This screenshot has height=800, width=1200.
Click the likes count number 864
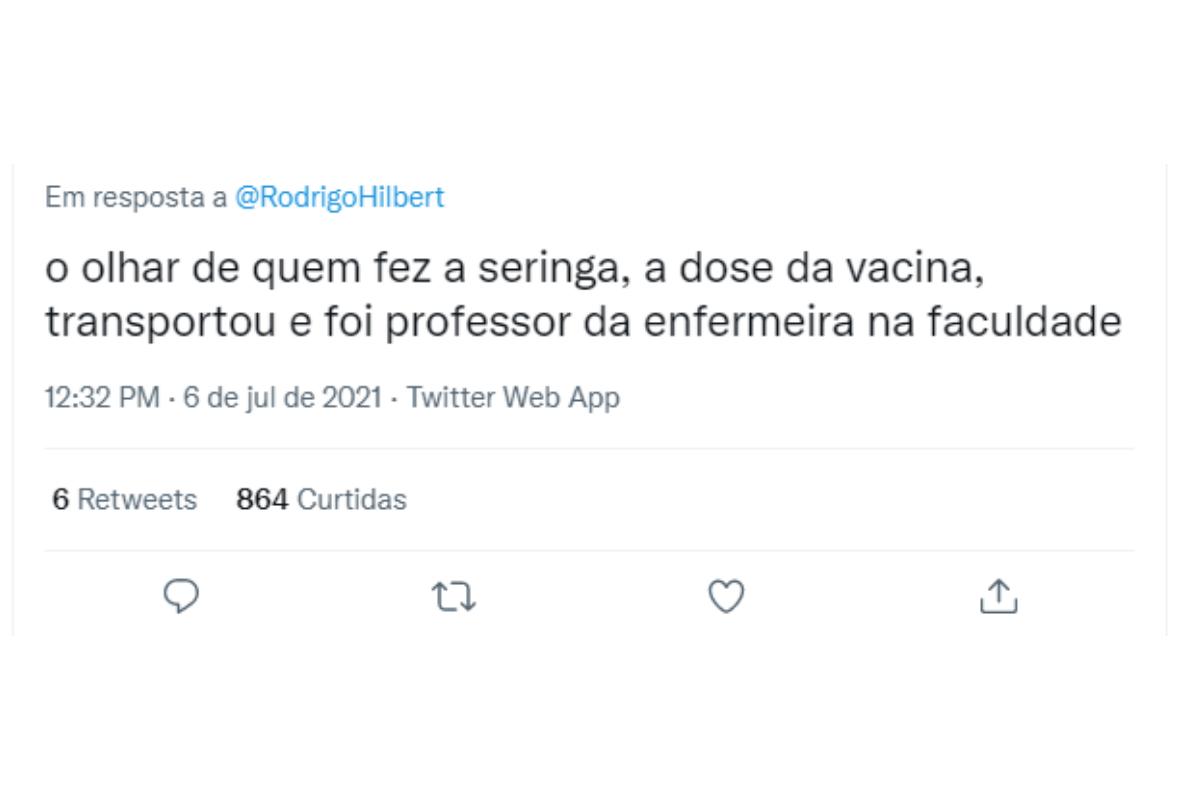point(262,499)
